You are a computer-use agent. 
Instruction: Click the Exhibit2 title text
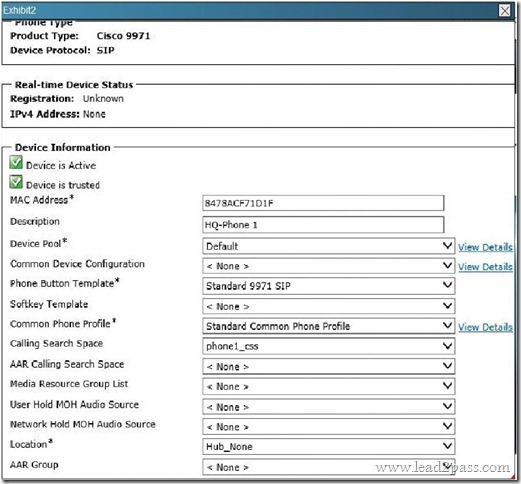point(19,10)
